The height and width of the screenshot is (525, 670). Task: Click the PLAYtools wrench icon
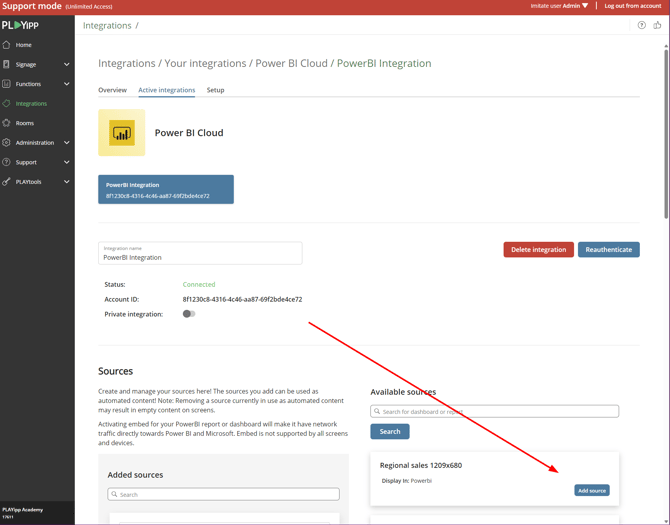pyautogui.click(x=7, y=182)
